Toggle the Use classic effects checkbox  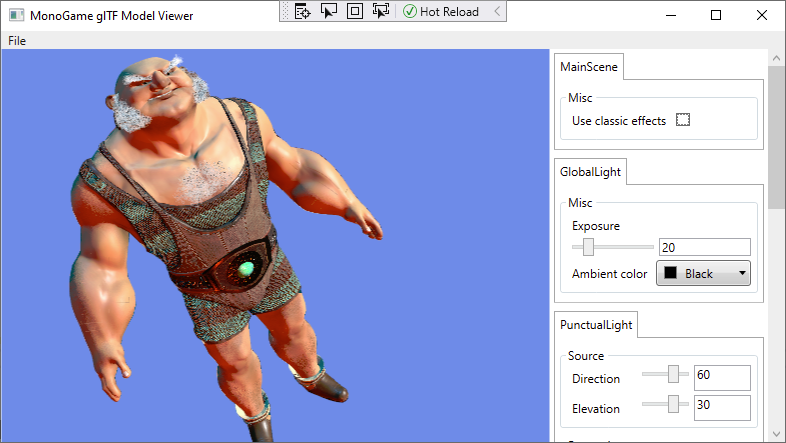click(683, 120)
